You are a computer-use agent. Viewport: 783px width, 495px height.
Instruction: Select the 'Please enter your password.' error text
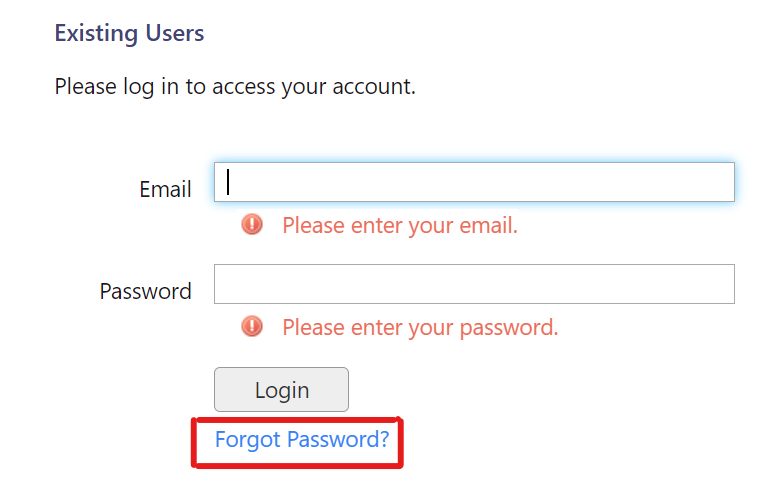420,327
